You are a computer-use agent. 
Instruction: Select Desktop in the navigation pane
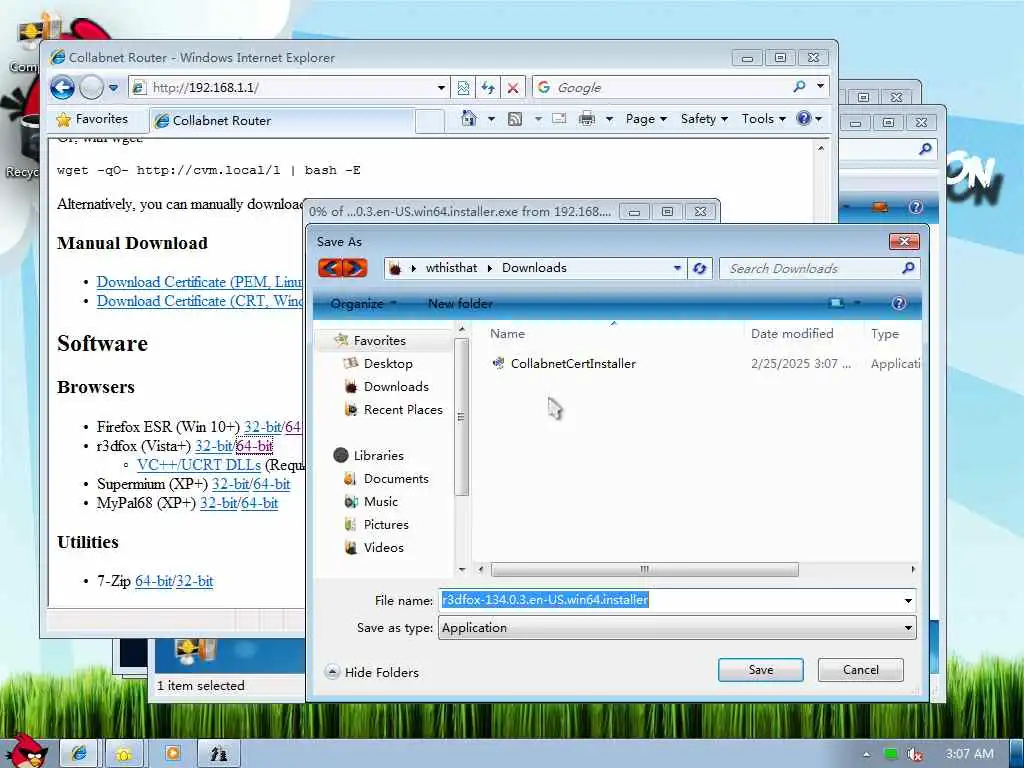click(388, 364)
